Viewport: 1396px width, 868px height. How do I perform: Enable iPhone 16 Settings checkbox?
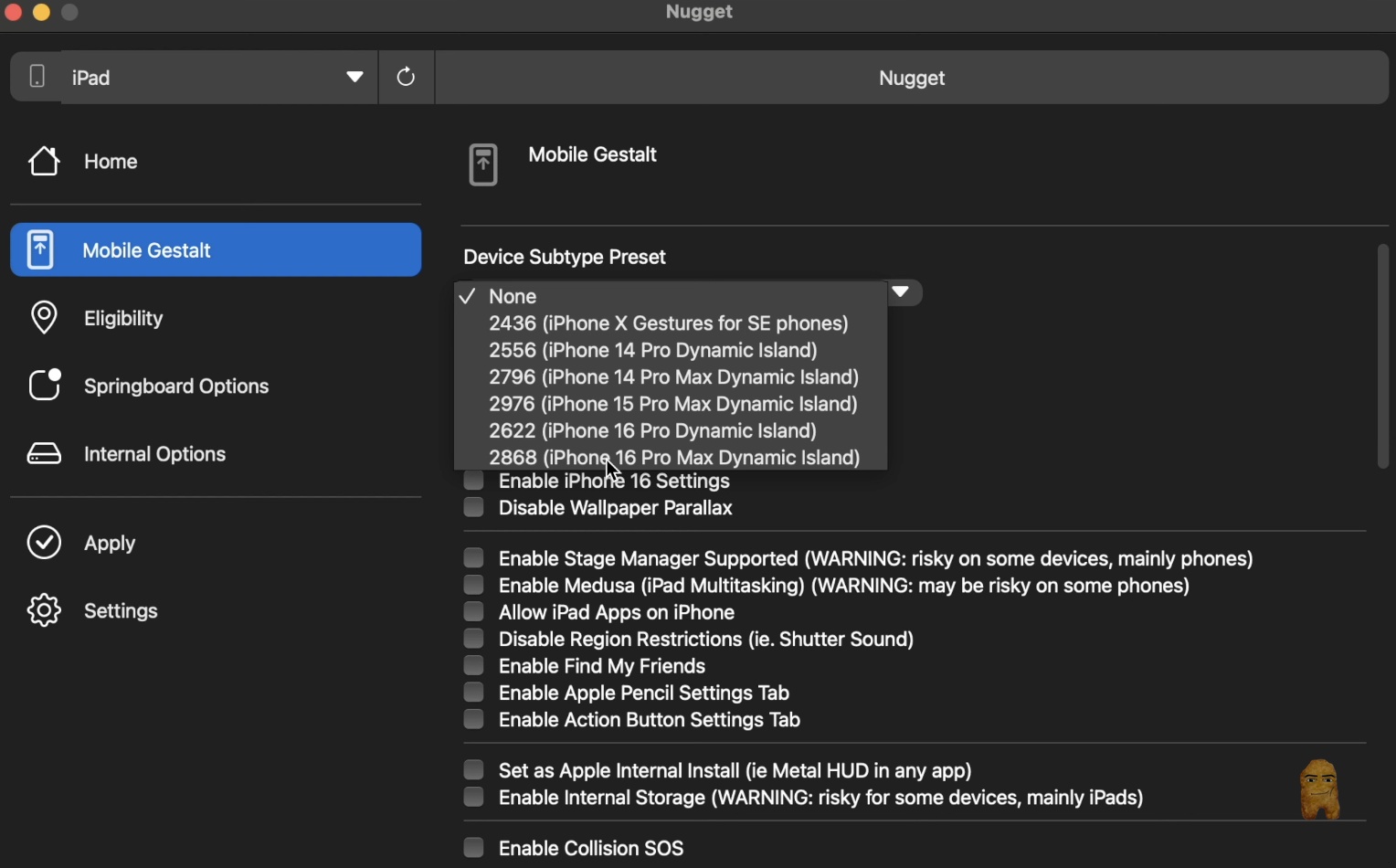(x=473, y=481)
